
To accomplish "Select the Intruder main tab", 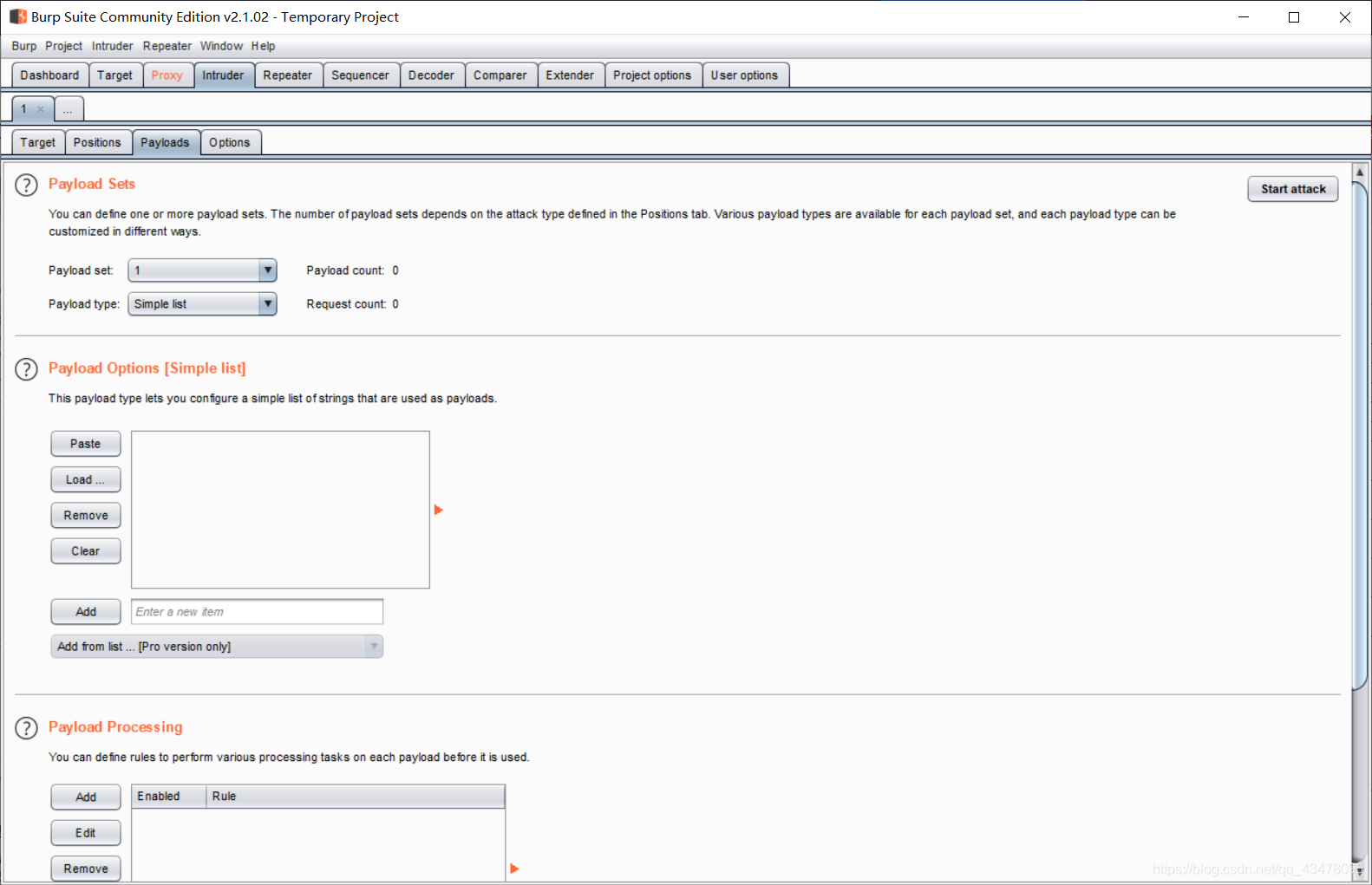I will tap(224, 75).
